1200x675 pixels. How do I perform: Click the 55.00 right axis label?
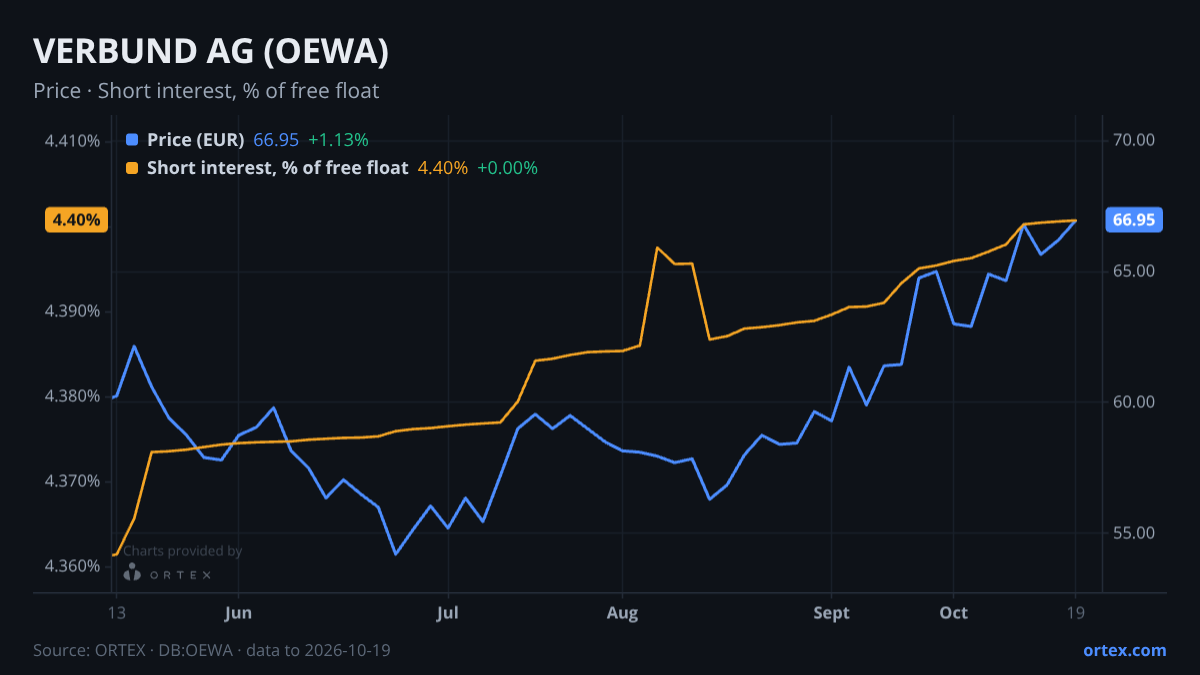(x=1134, y=533)
